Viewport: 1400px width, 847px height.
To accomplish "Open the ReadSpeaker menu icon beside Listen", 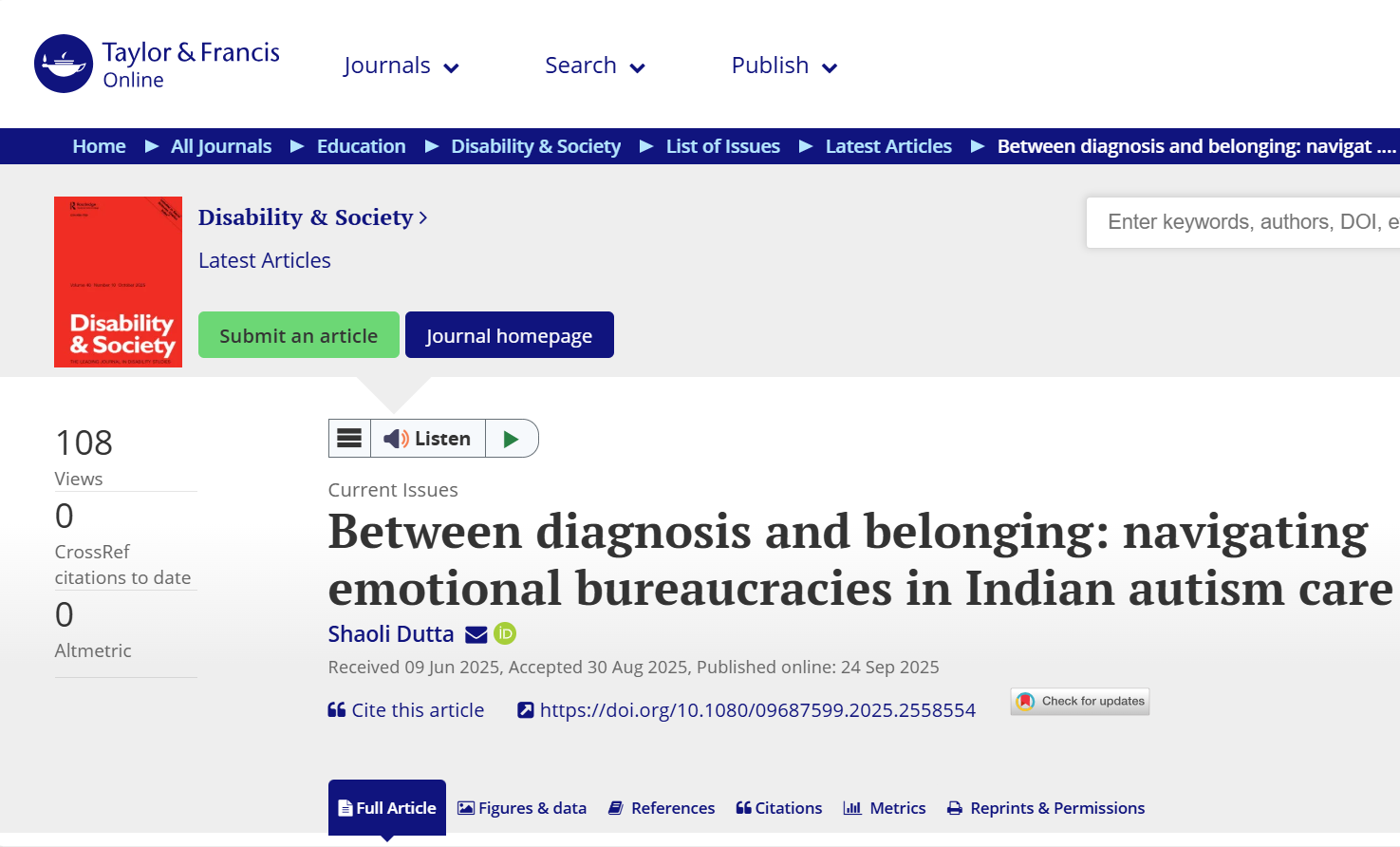I will click(349, 439).
